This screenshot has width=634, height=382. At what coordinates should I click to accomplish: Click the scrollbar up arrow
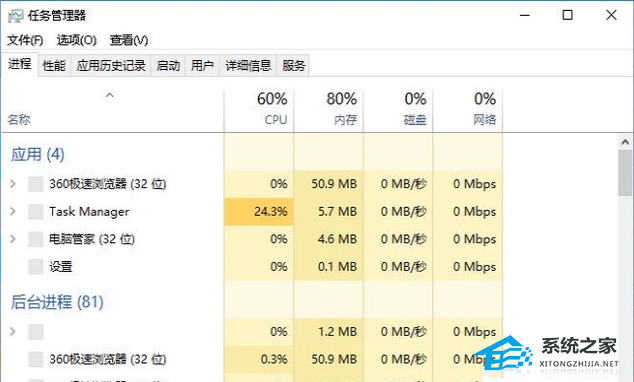point(625,142)
